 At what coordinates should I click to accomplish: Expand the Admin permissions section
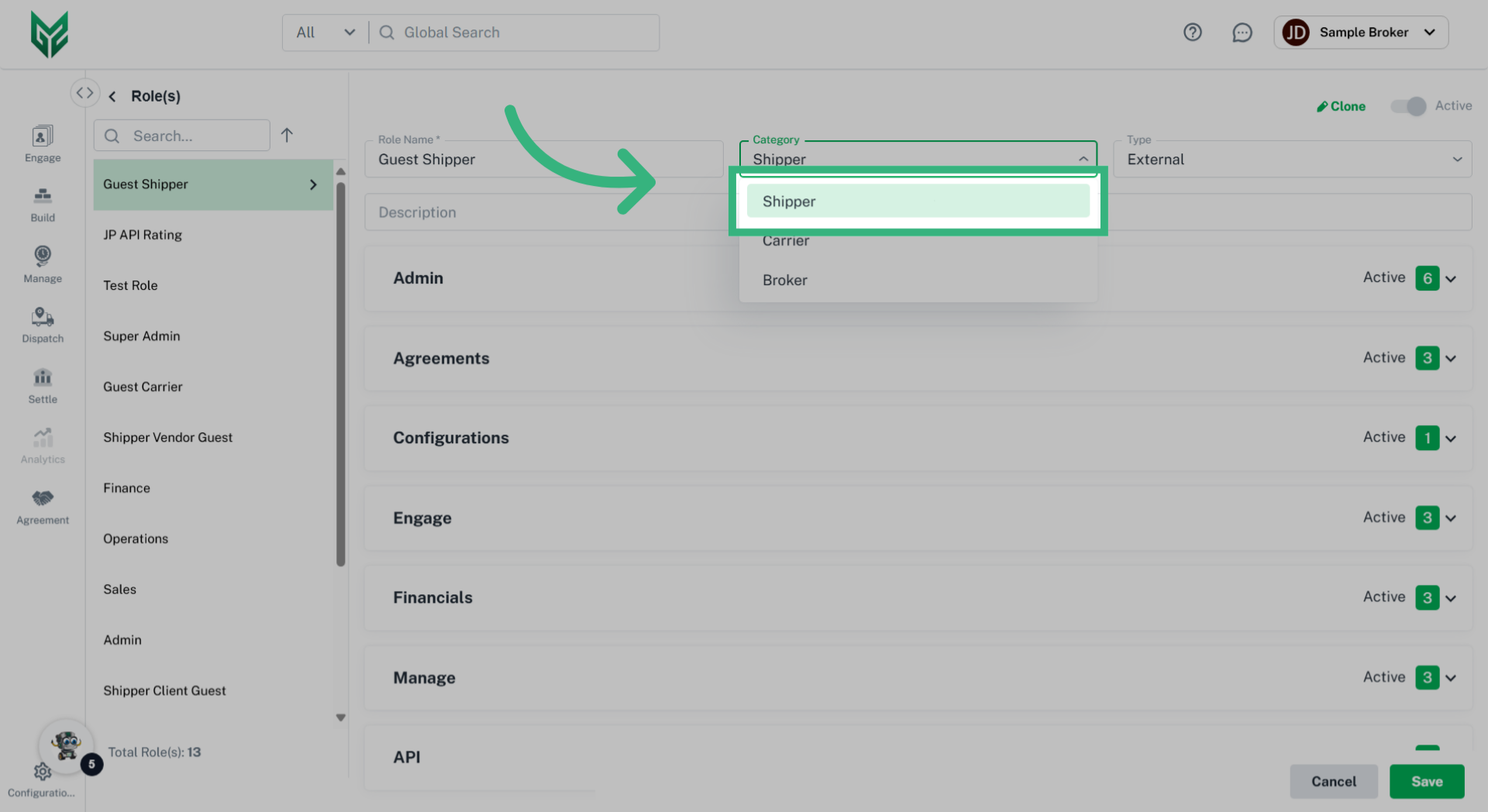(1450, 279)
